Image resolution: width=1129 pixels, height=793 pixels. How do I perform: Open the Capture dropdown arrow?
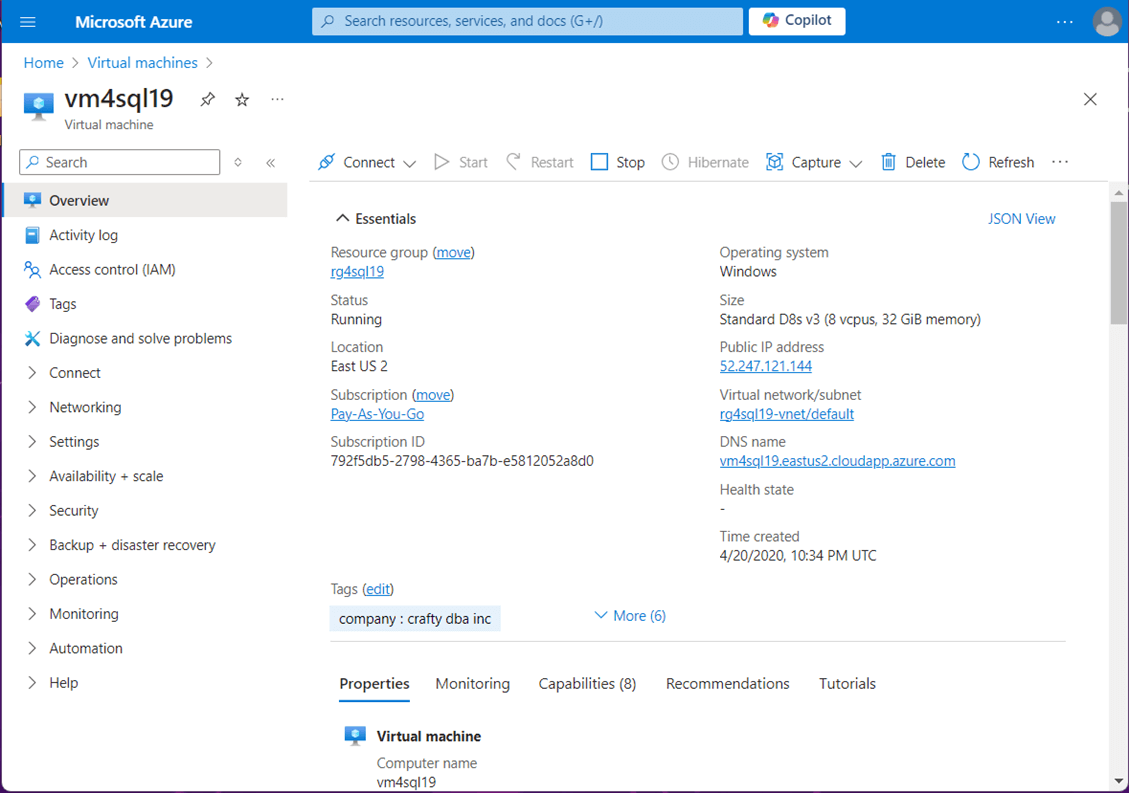pos(855,163)
